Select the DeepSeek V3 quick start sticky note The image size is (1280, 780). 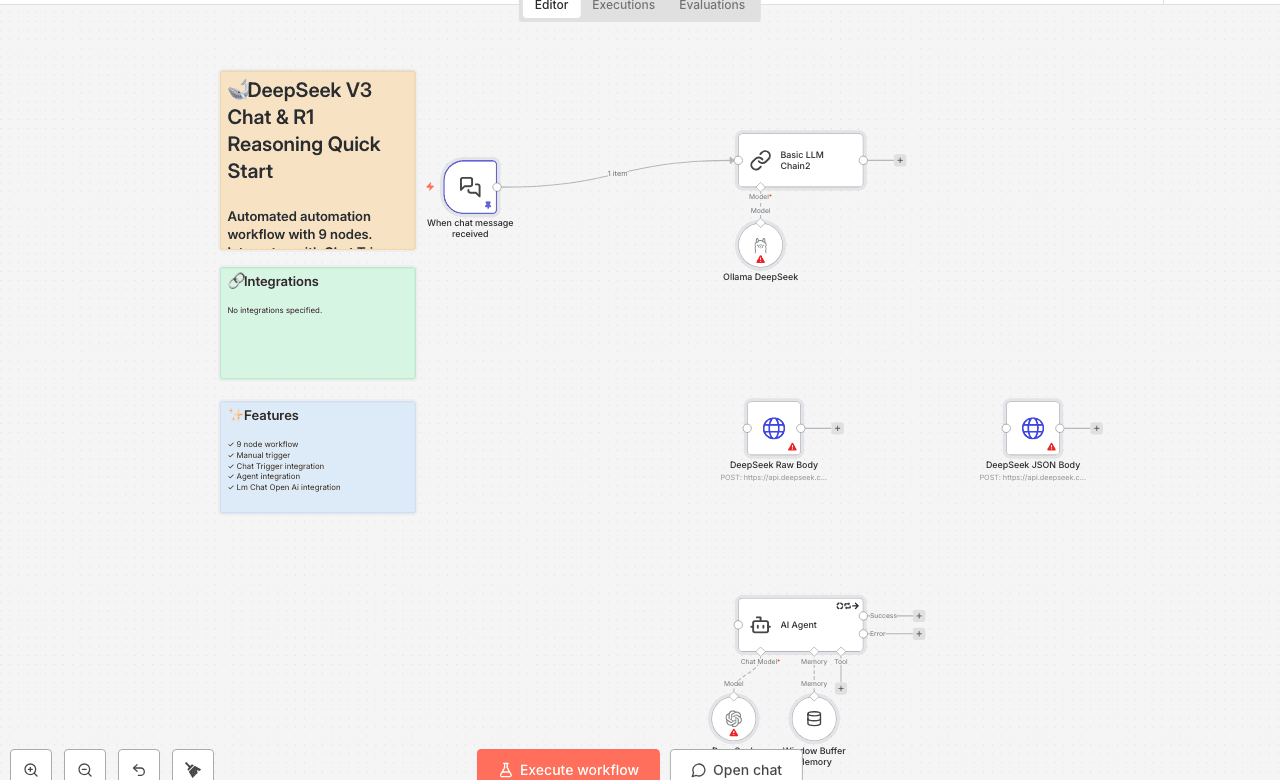(x=317, y=160)
